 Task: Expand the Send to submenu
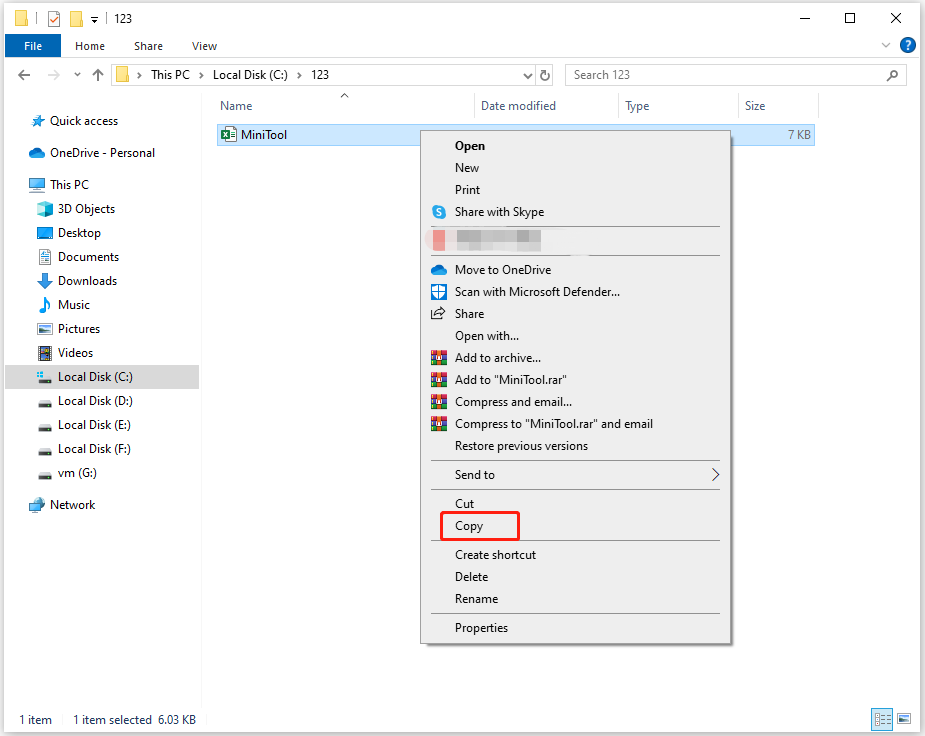[x=575, y=475]
